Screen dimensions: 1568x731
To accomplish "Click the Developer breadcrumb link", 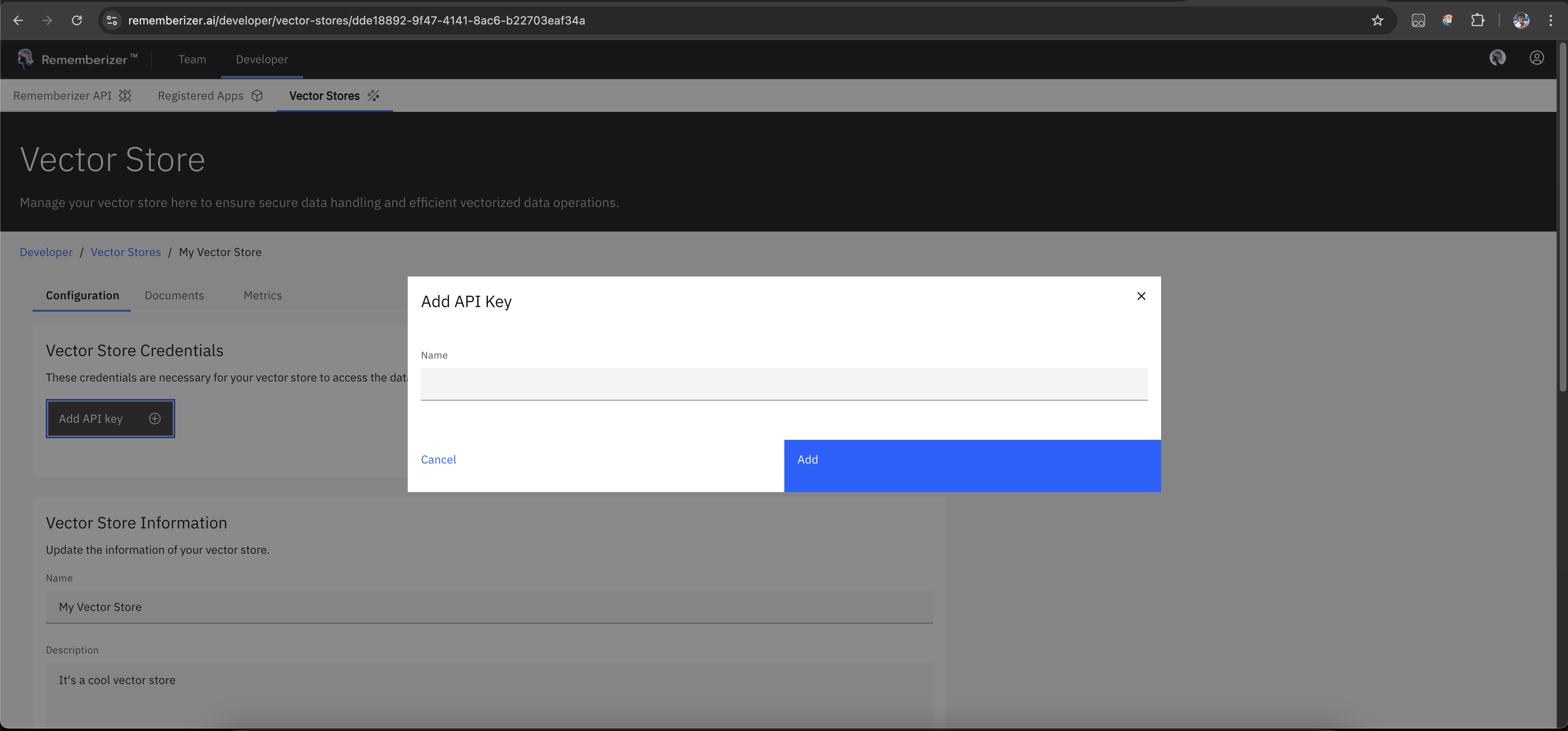I will [x=46, y=252].
